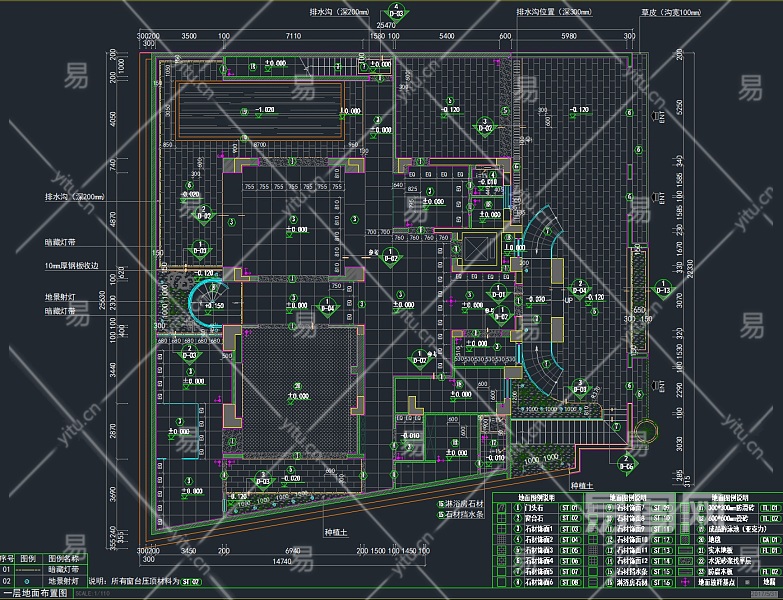Click the overall dimension 14740
783x600 pixels.
[282, 561]
